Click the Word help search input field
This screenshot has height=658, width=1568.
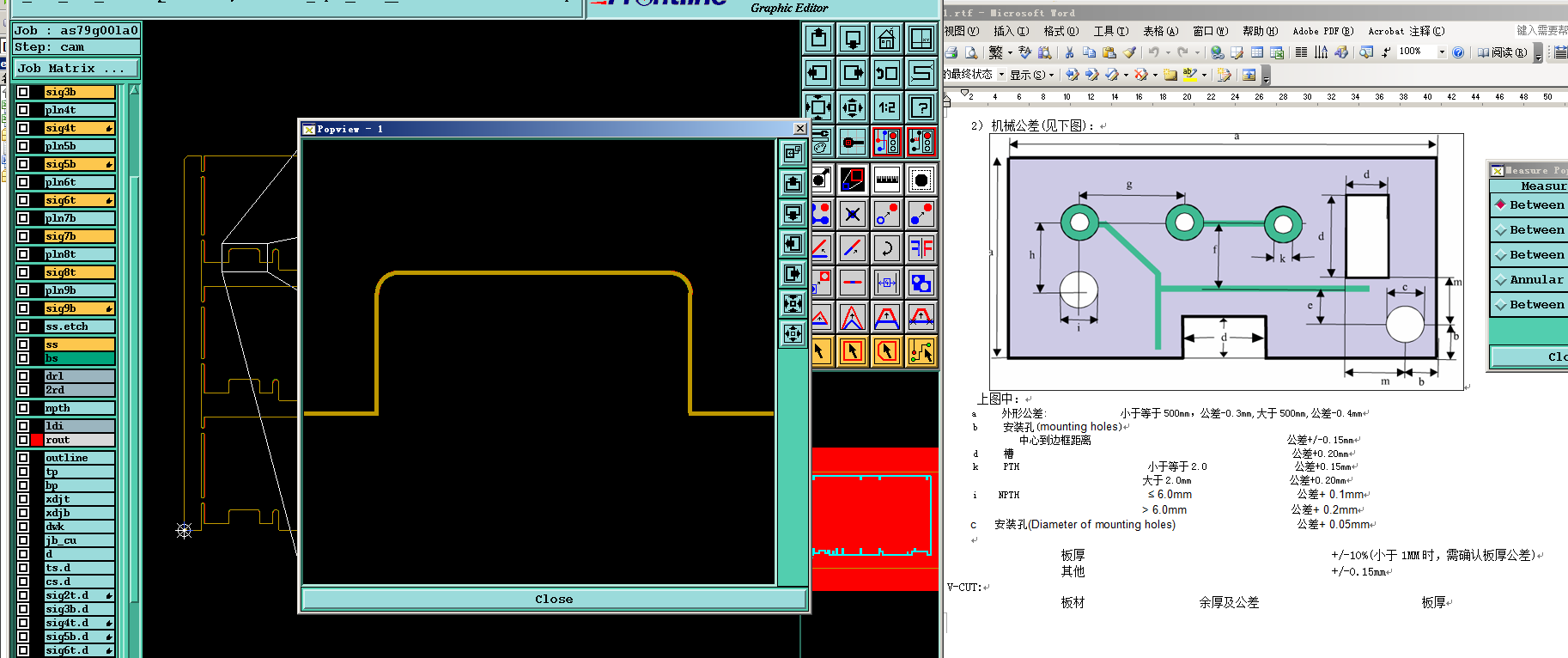tap(1541, 31)
